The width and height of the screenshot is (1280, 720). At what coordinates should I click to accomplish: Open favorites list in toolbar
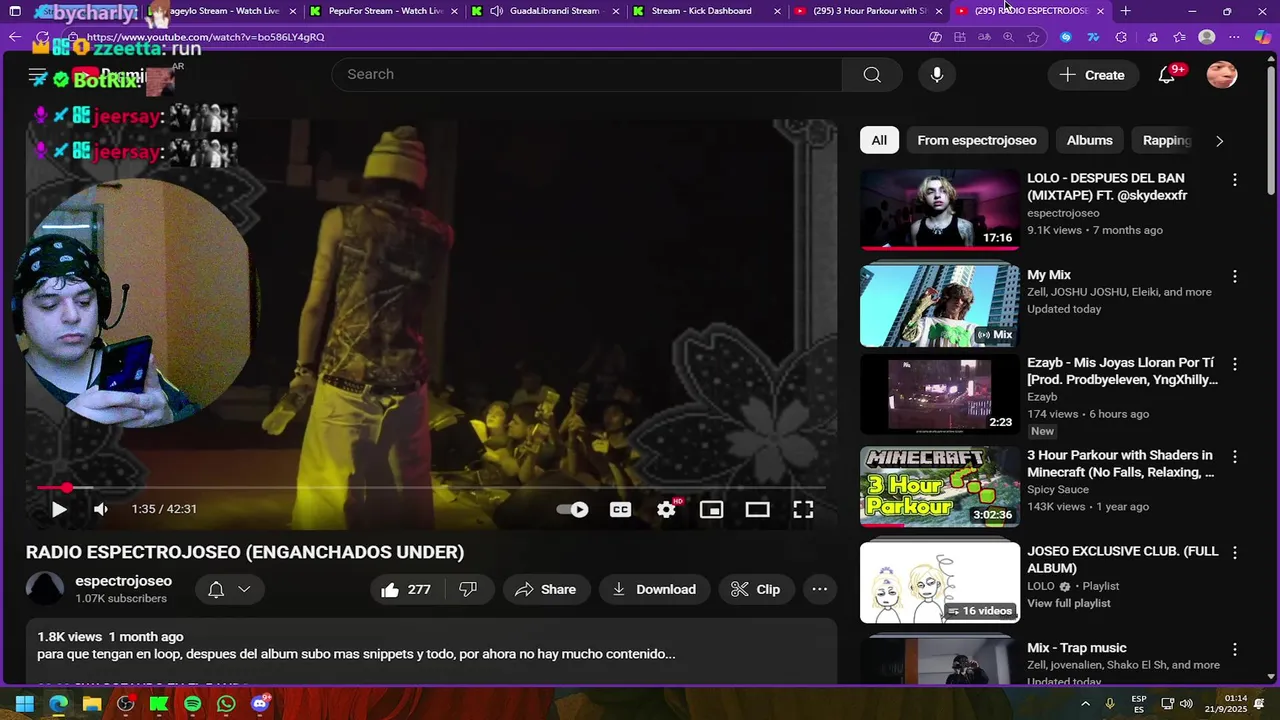1179,37
